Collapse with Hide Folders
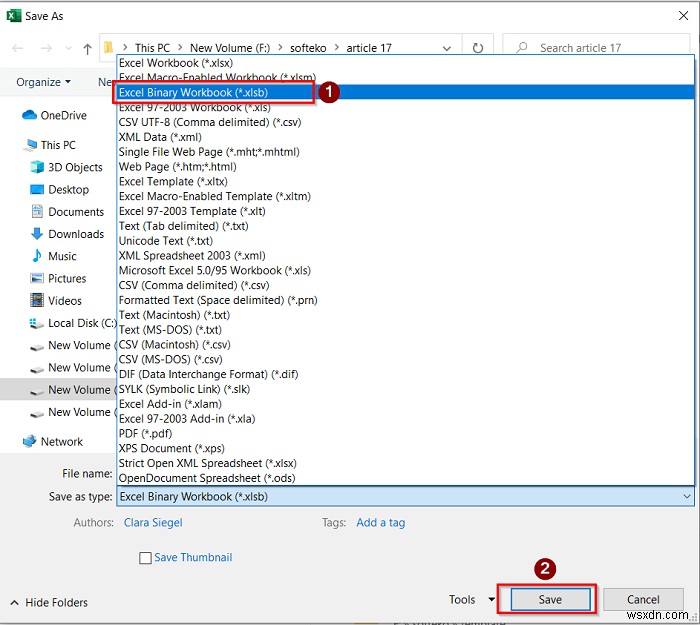 (49, 602)
